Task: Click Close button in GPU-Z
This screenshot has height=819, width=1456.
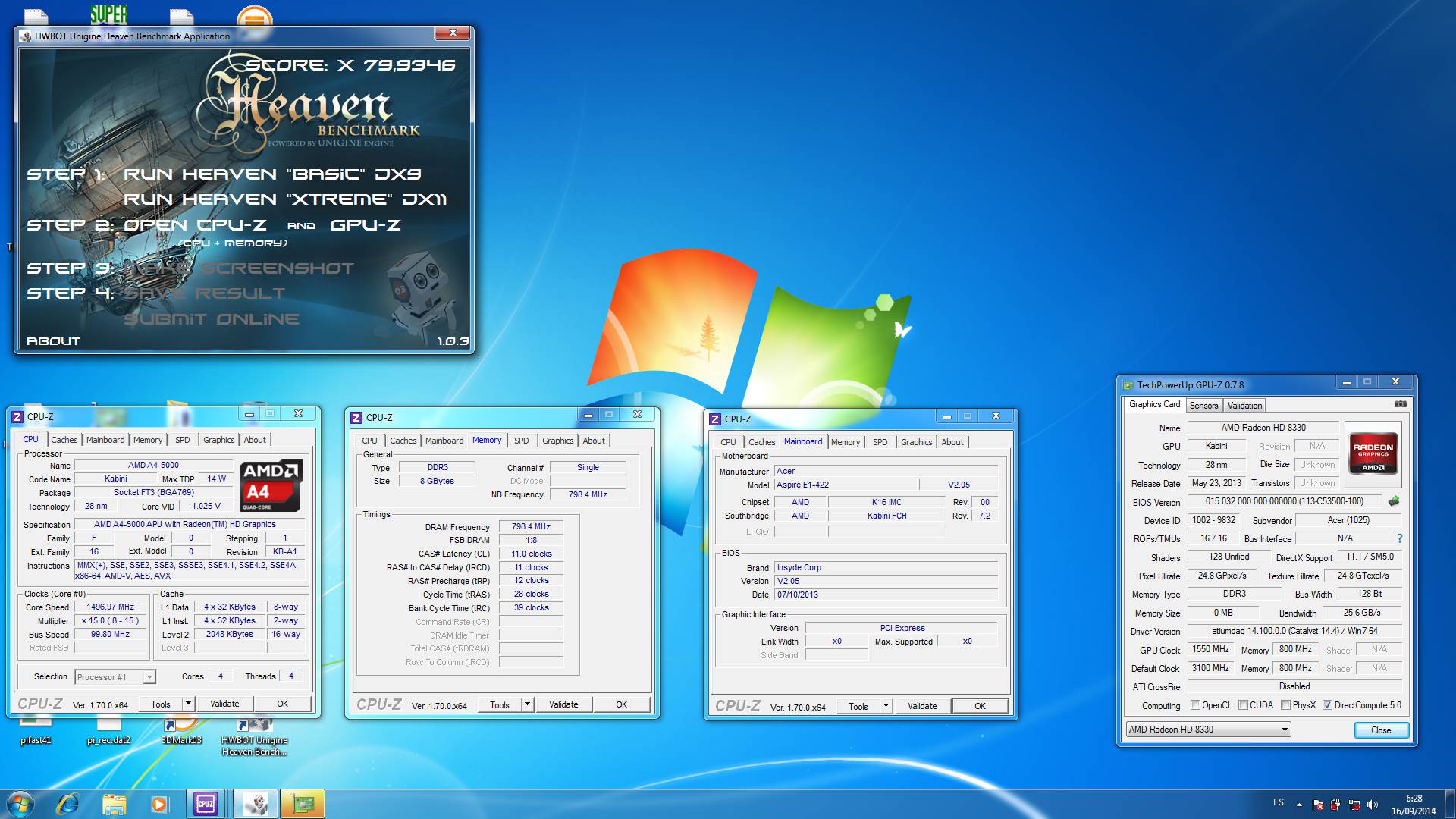Action: tap(1381, 730)
